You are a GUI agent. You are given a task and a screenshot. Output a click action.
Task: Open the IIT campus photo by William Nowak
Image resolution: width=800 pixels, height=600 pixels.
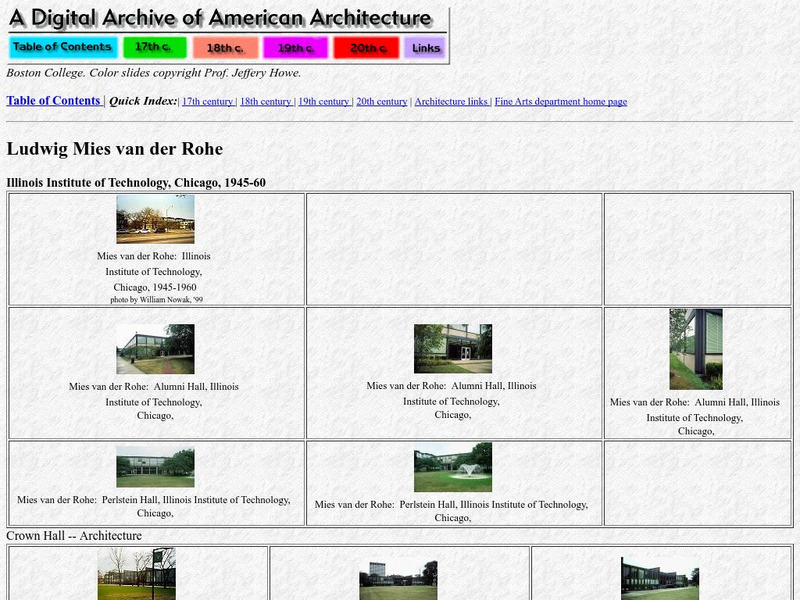click(155, 219)
